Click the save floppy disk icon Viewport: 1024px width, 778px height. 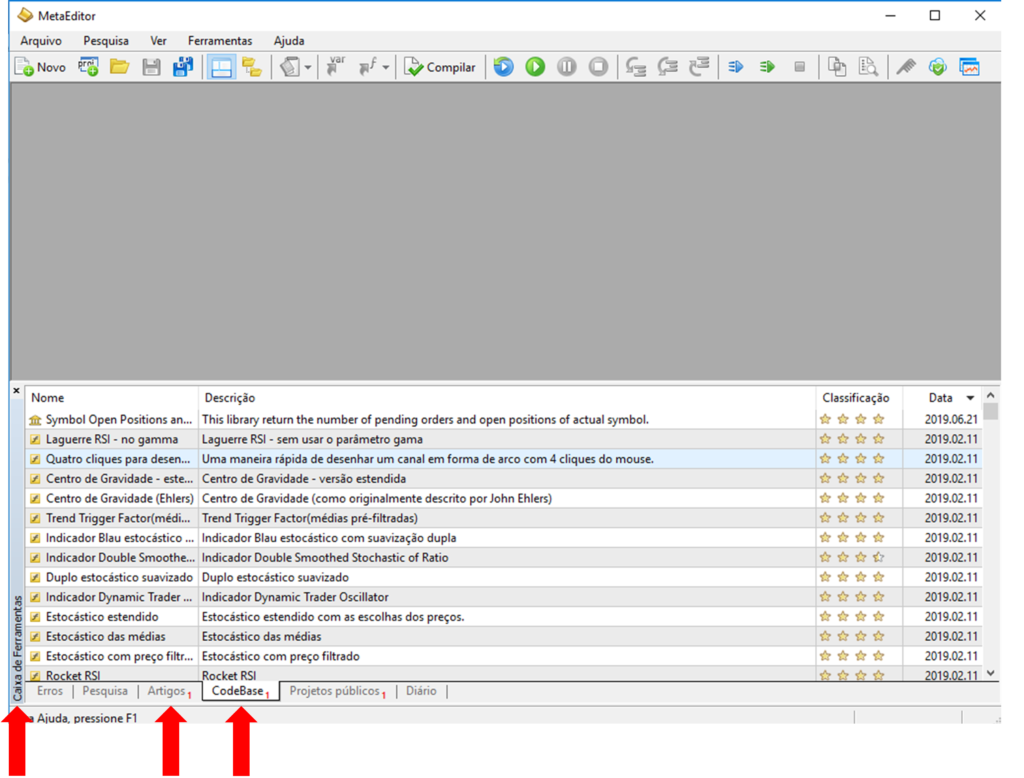152,67
